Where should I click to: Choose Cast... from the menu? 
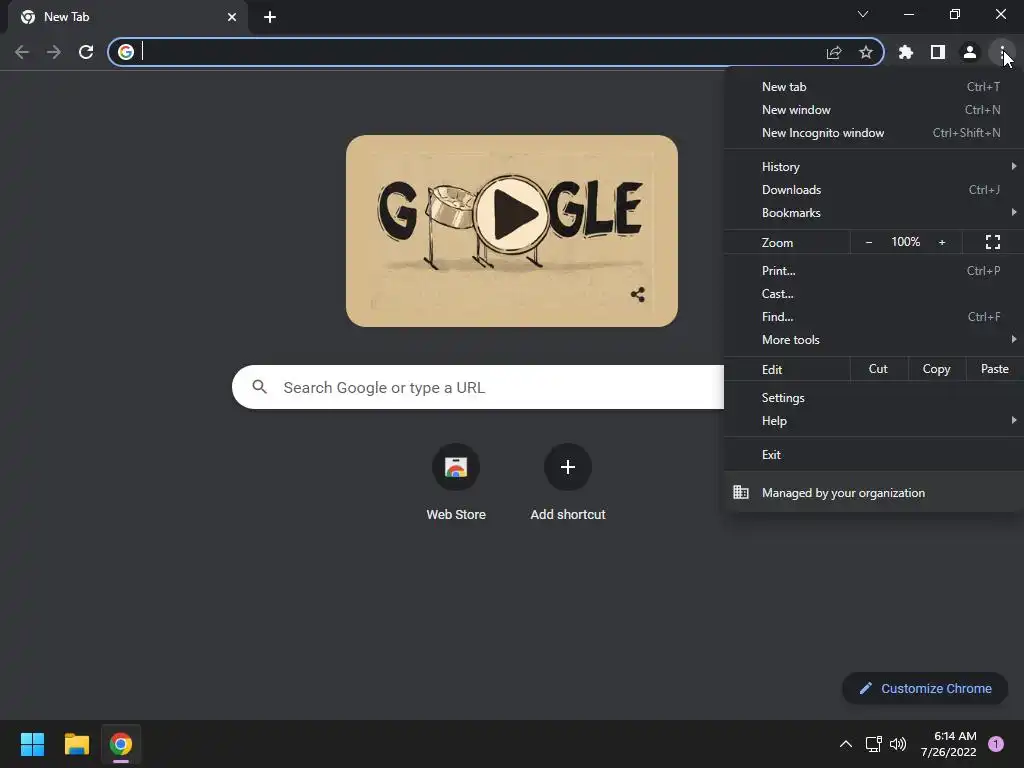point(874,293)
